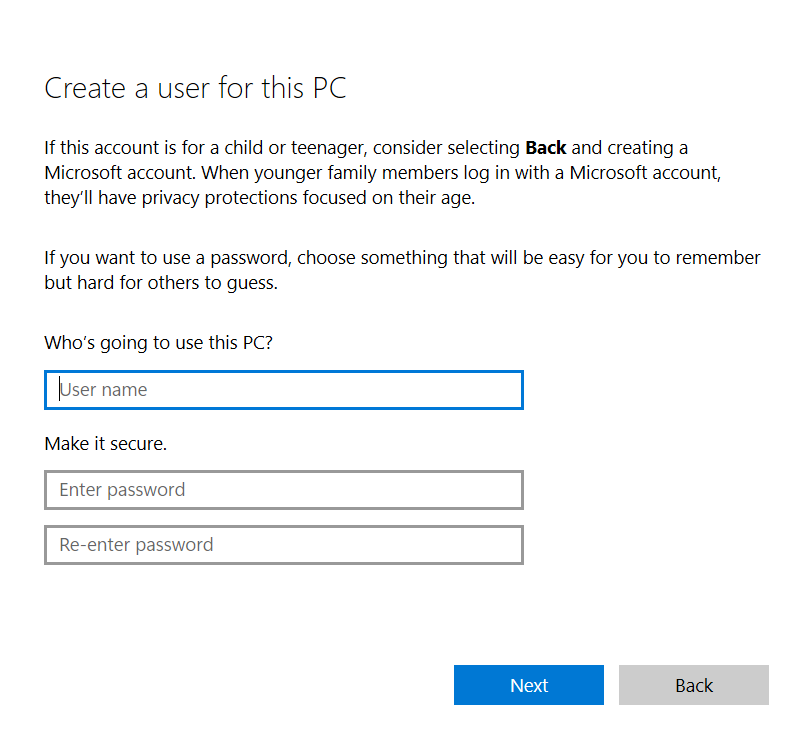
Task: Click the bold "Back" word in the description
Action: click(545, 148)
